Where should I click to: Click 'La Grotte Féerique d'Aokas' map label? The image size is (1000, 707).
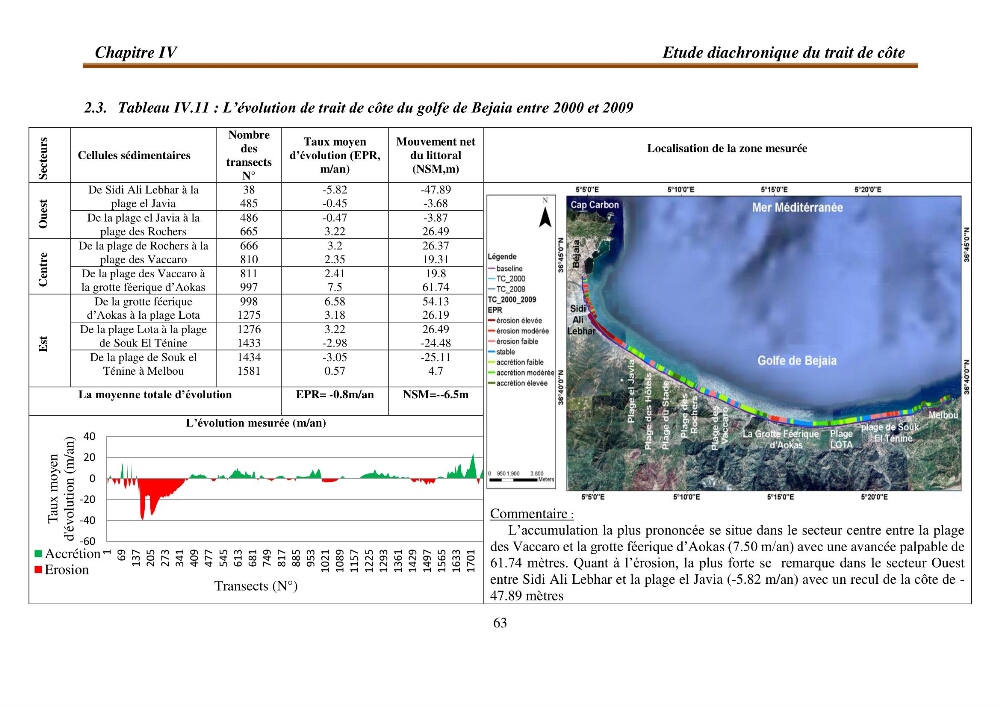[x=781, y=439]
